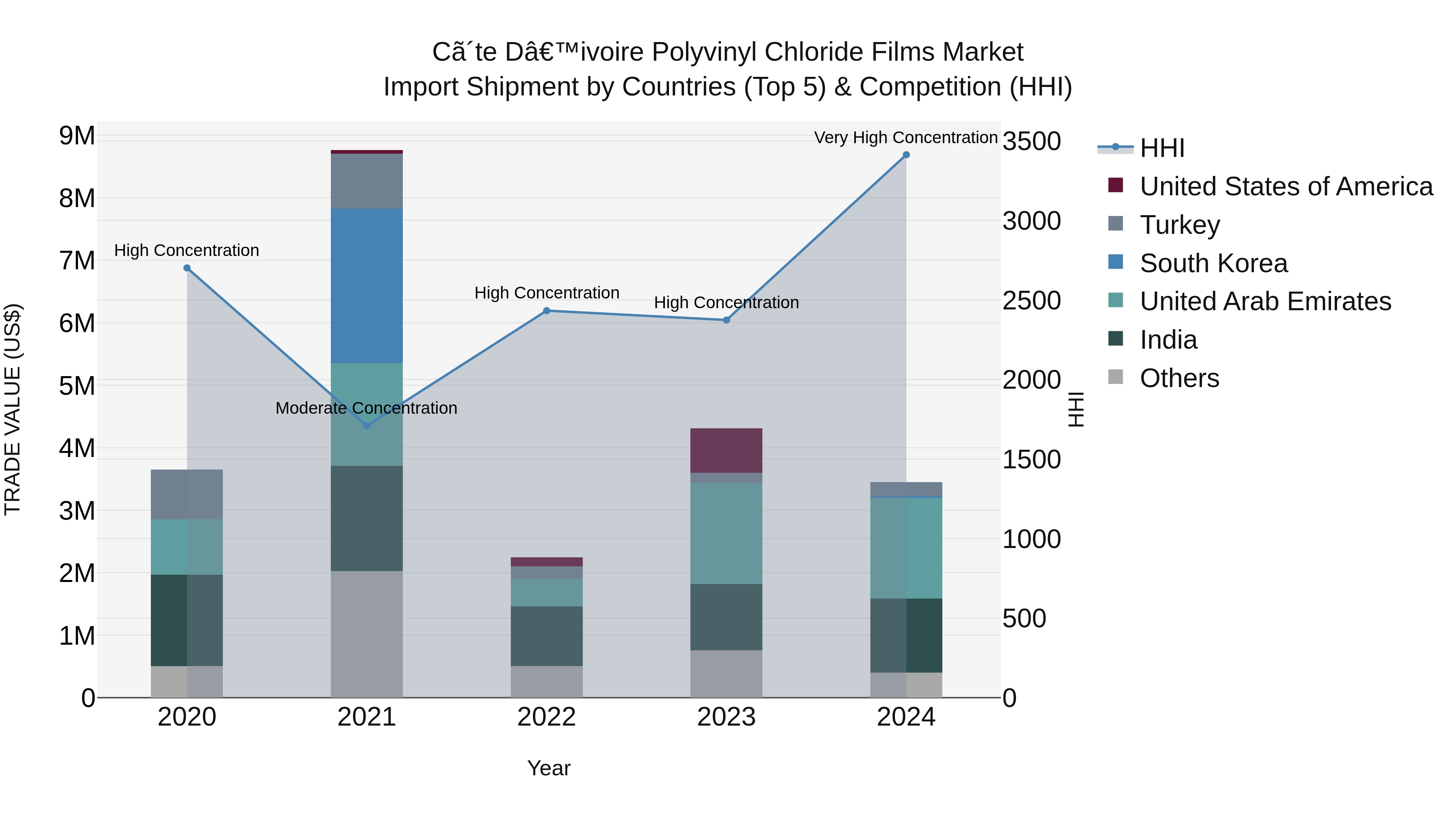
Task: Click 'Very High Concentration' annotation
Action: [906, 138]
